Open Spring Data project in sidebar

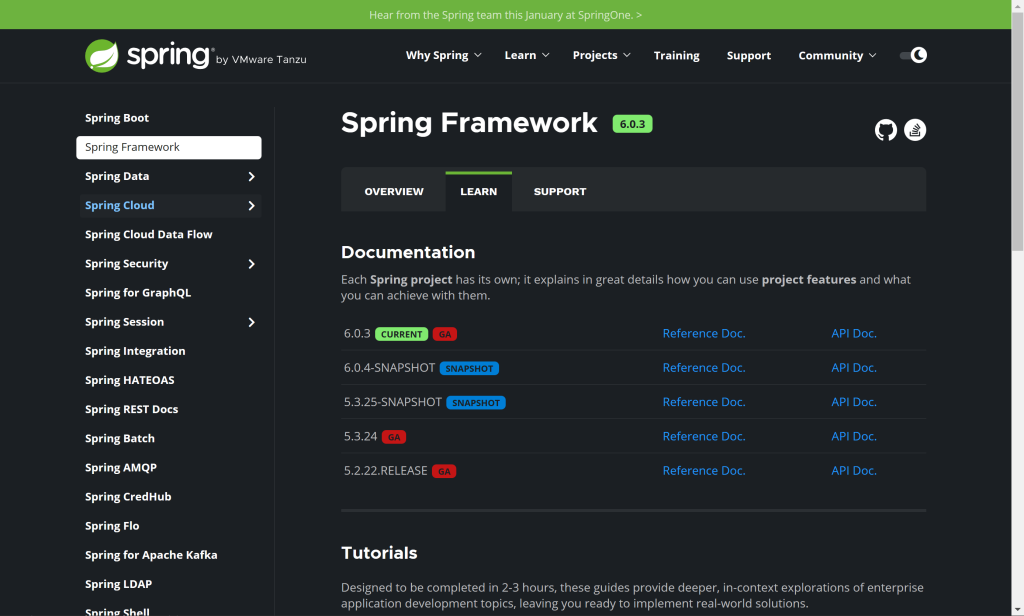[117, 176]
